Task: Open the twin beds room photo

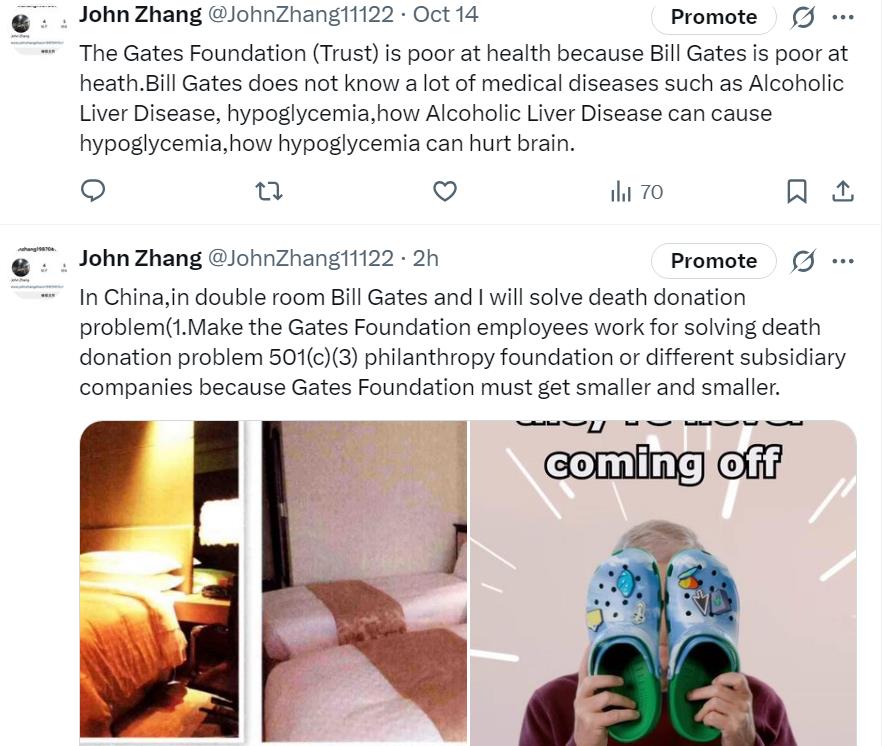Action: pyautogui.click(x=364, y=581)
